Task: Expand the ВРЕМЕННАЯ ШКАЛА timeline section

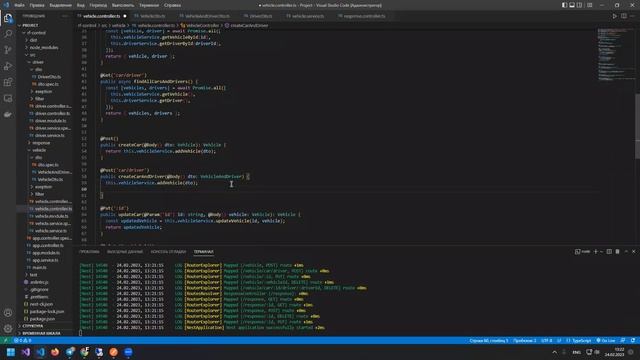Action: [x=41, y=333]
